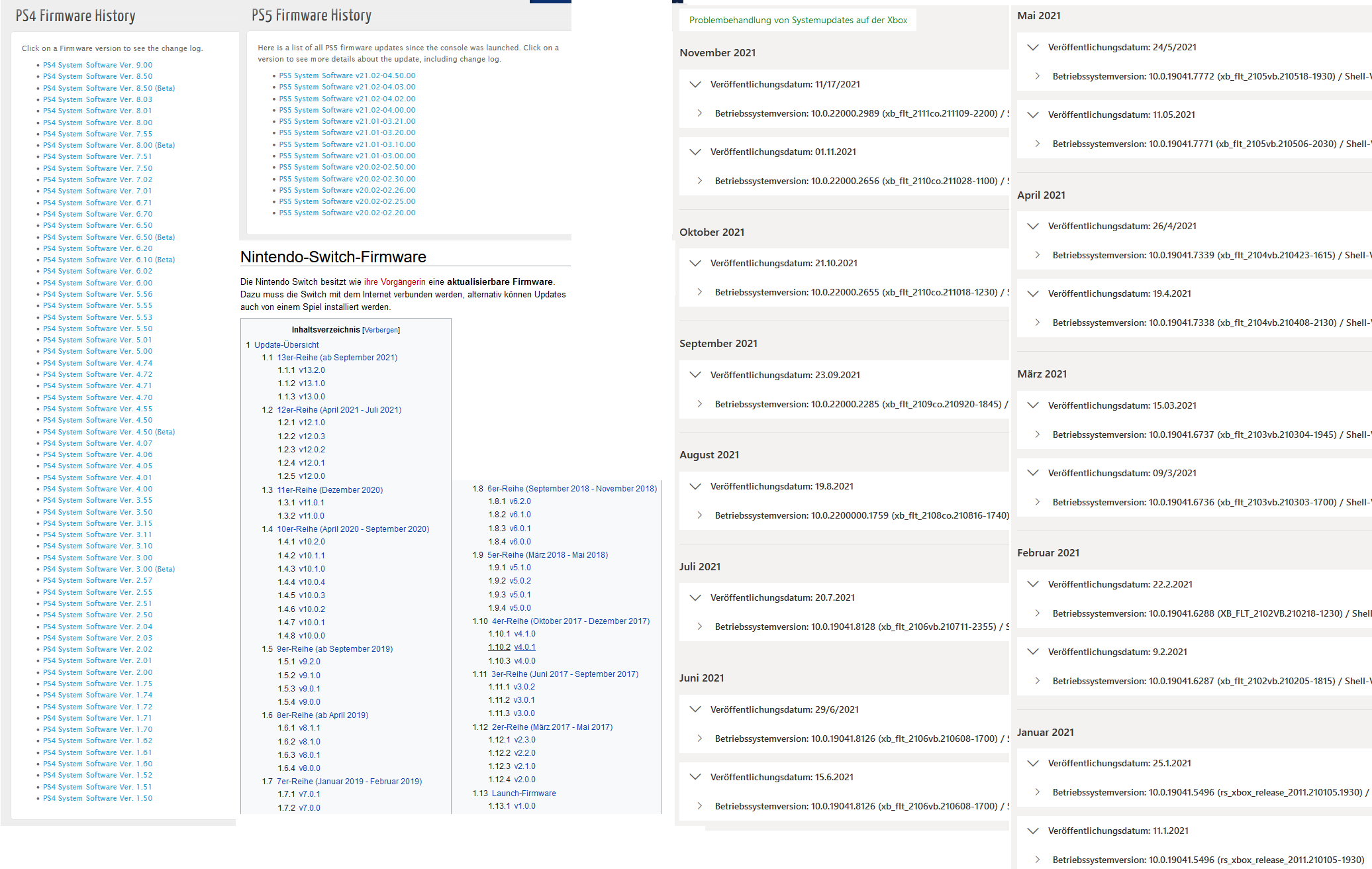Open v4.0.1 entry in table of contents
Viewport: 1372px width, 869px height.
point(524,647)
